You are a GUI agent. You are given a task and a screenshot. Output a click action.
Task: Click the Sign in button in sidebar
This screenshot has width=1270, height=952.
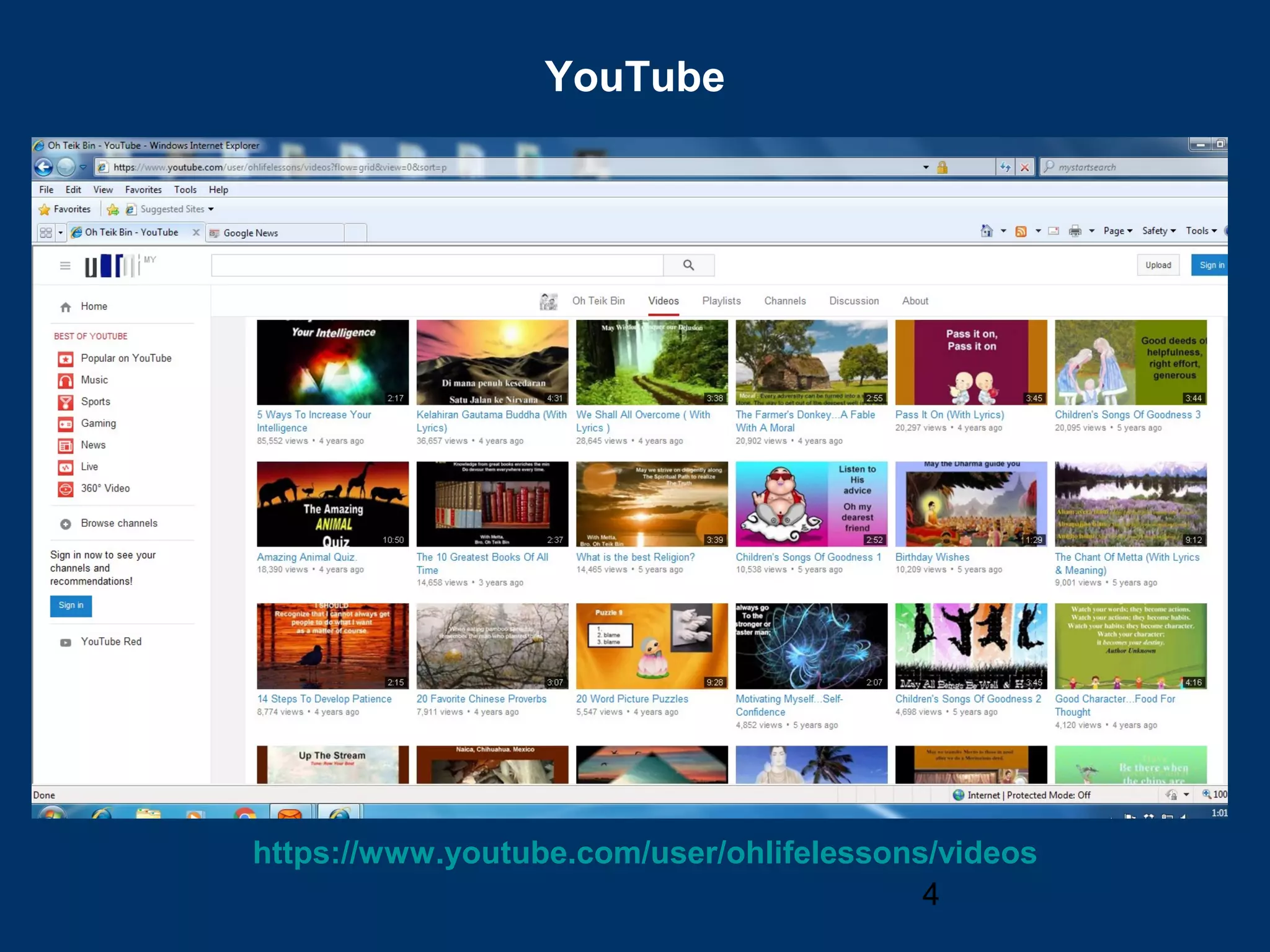71,606
